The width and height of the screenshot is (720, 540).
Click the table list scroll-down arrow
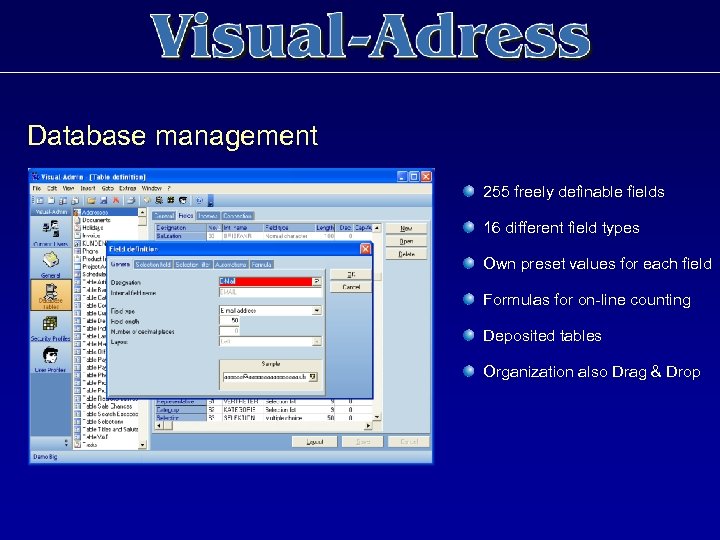click(142, 445)
